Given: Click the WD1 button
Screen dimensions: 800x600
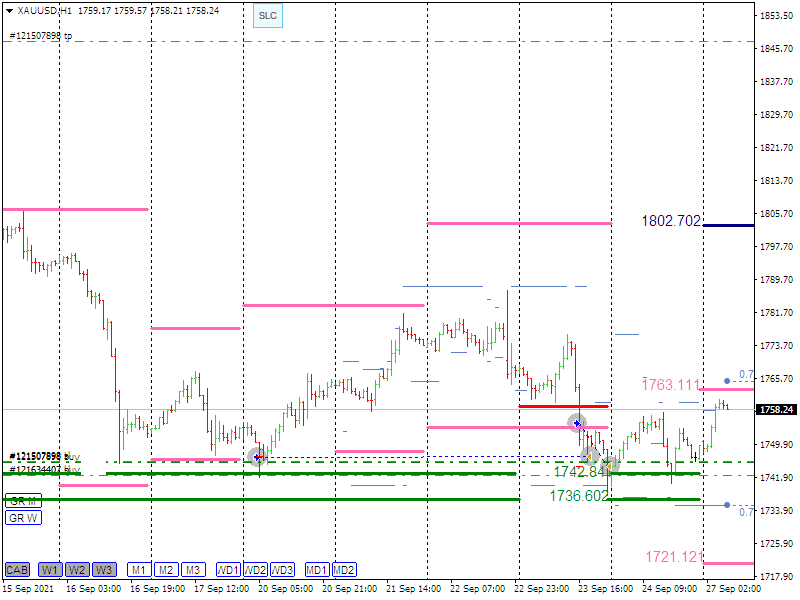Looking at the screenshot, I should tap(228, 570).
